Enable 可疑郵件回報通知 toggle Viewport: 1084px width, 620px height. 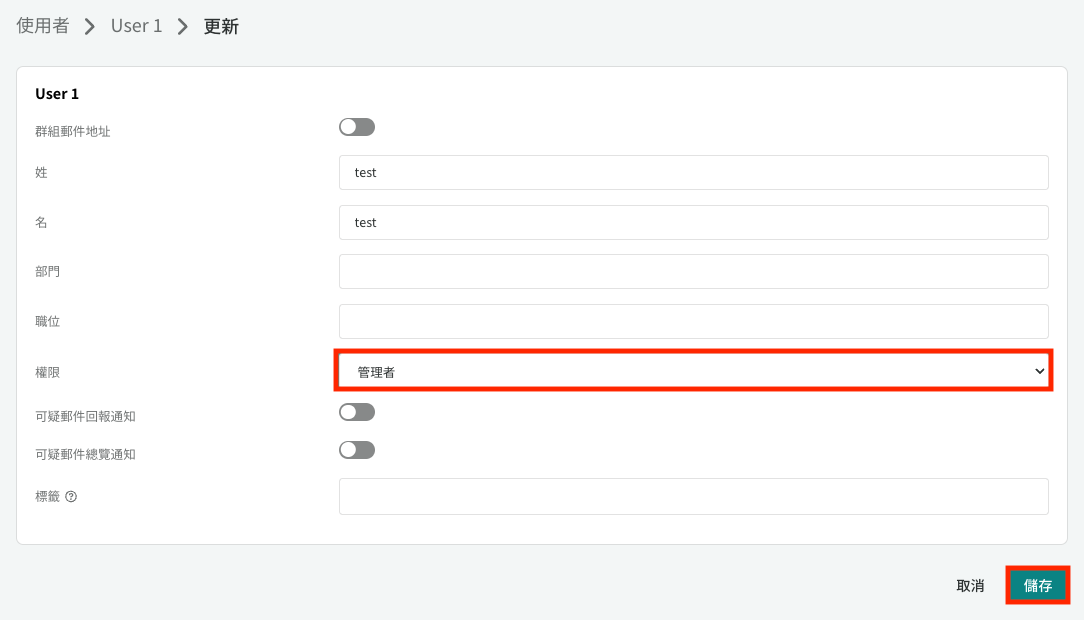tap(357, 412)
